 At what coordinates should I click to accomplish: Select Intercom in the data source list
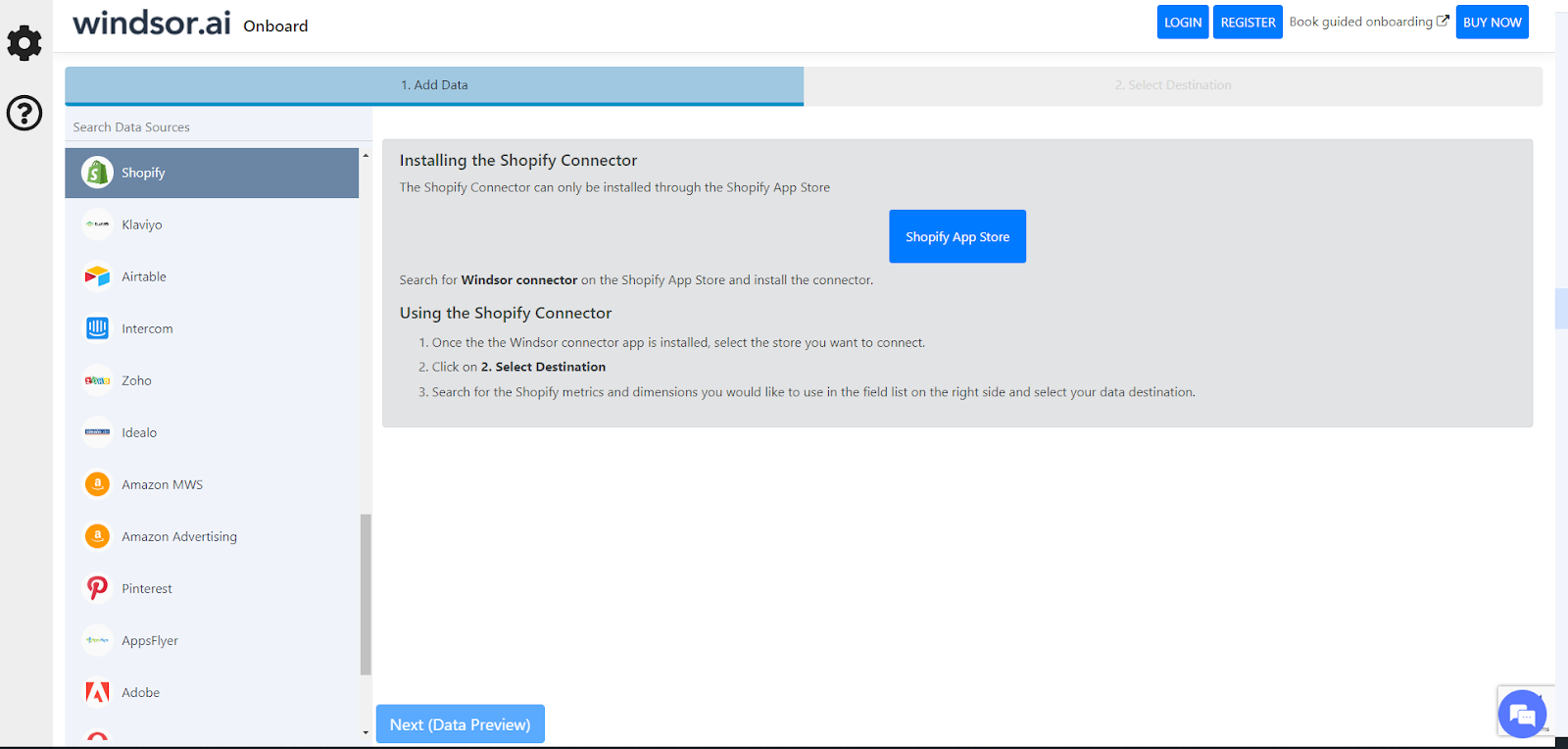point(212,328)
